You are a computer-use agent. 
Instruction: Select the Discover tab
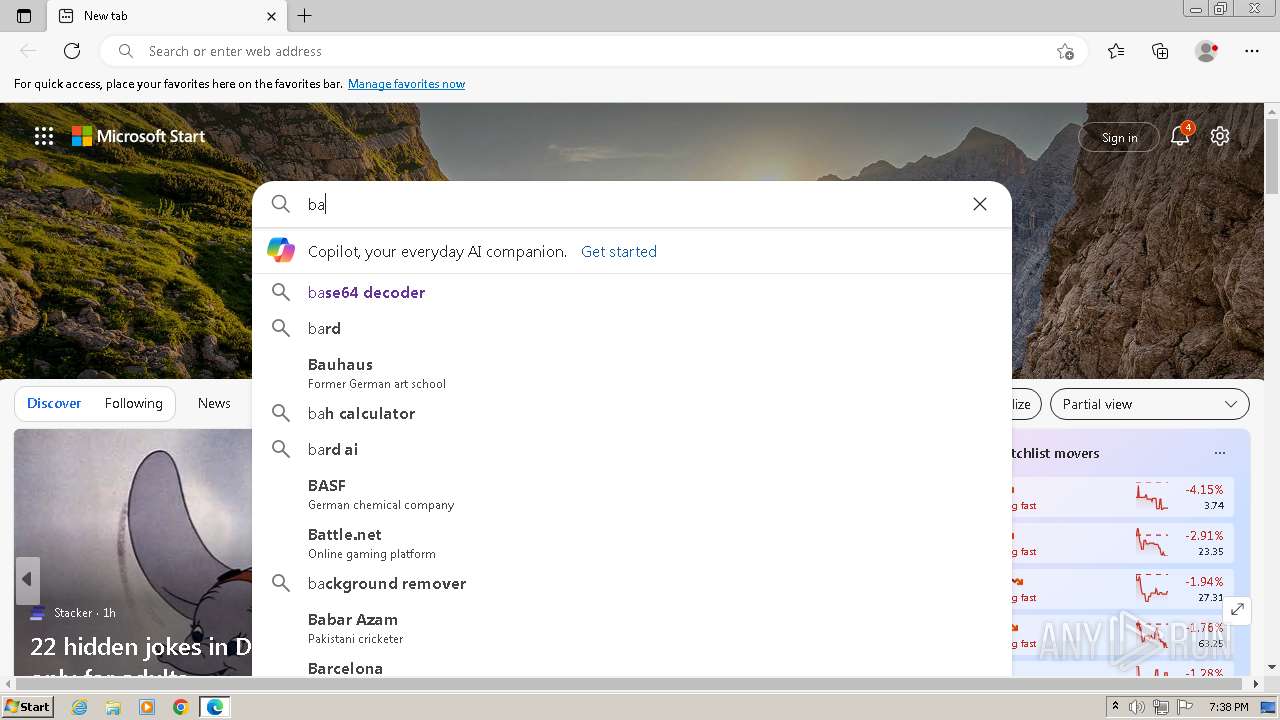click(54, 403)
